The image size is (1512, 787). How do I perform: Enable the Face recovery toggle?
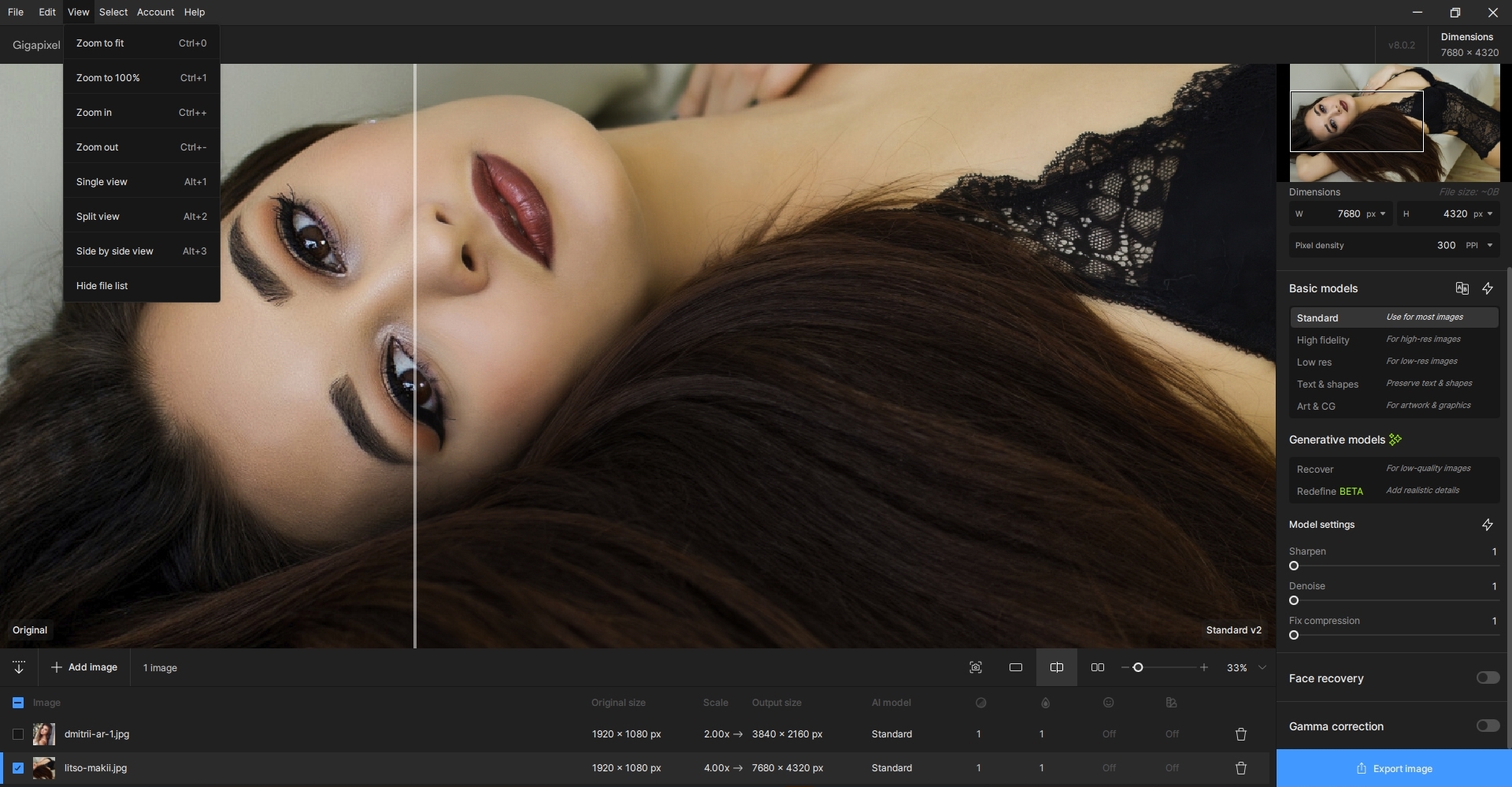tap(1488, 678)
